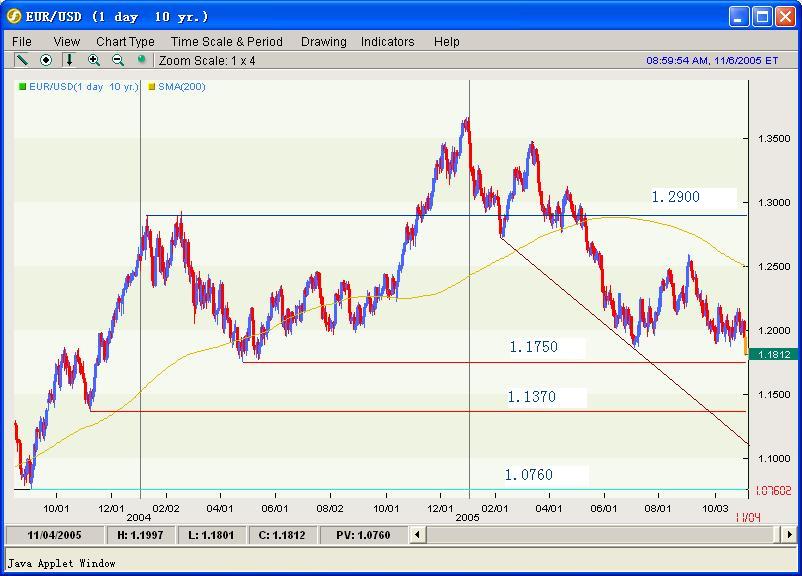The width and height of the screenshot is (802, 576).
Task: Click the yellow SMA(200) legend swatch
Action: (x=151, y=86)
